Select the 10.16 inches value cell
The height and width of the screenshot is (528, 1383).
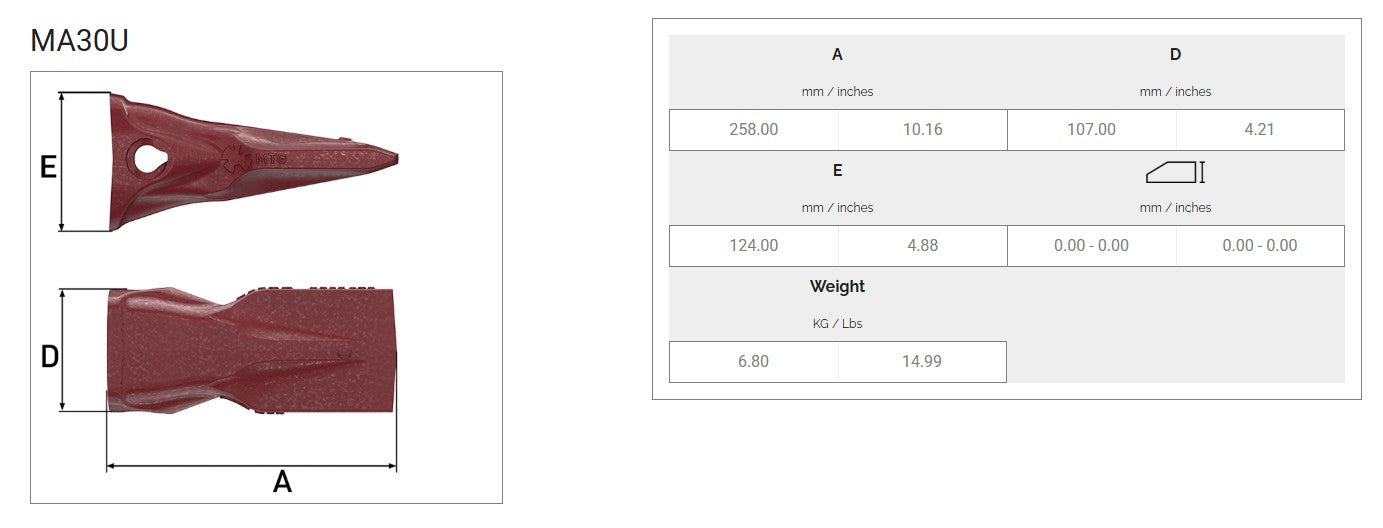pyautogui.click(x=922, y=130)
